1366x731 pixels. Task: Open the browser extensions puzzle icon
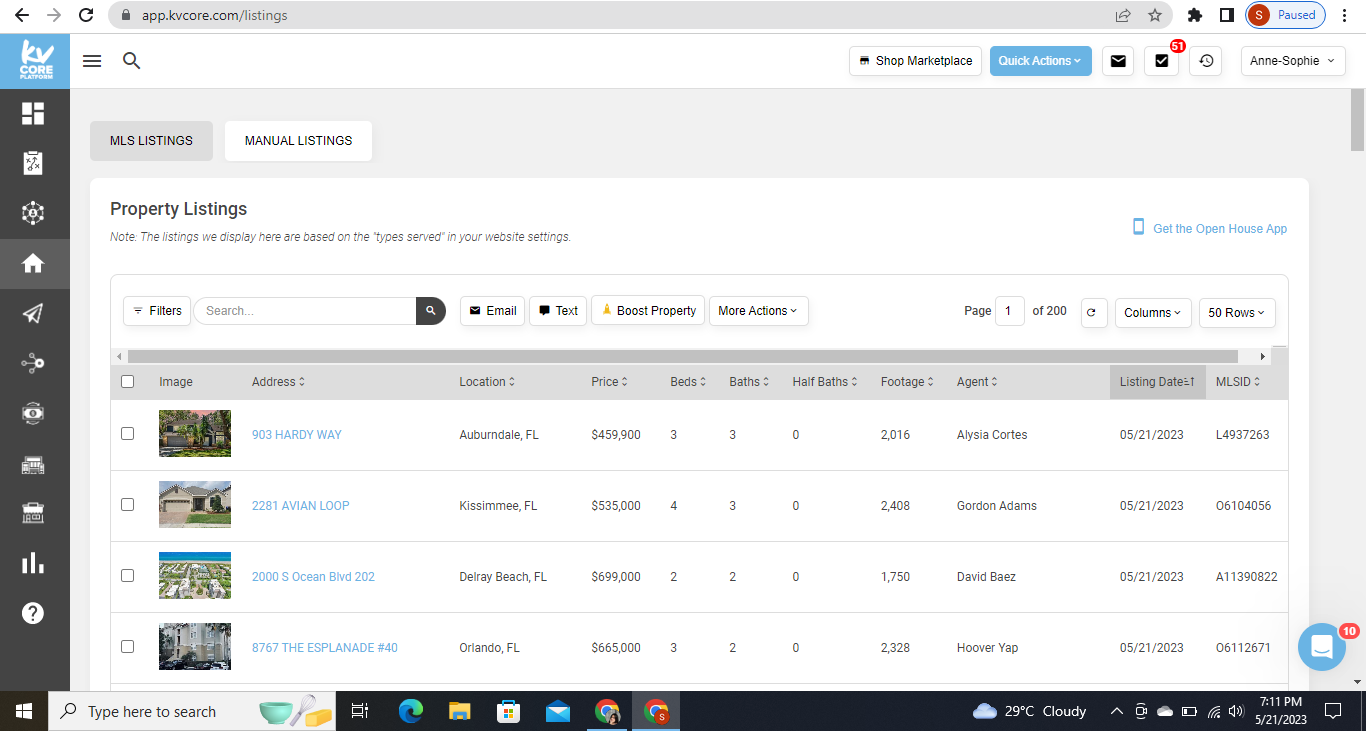click(1194, 15)
